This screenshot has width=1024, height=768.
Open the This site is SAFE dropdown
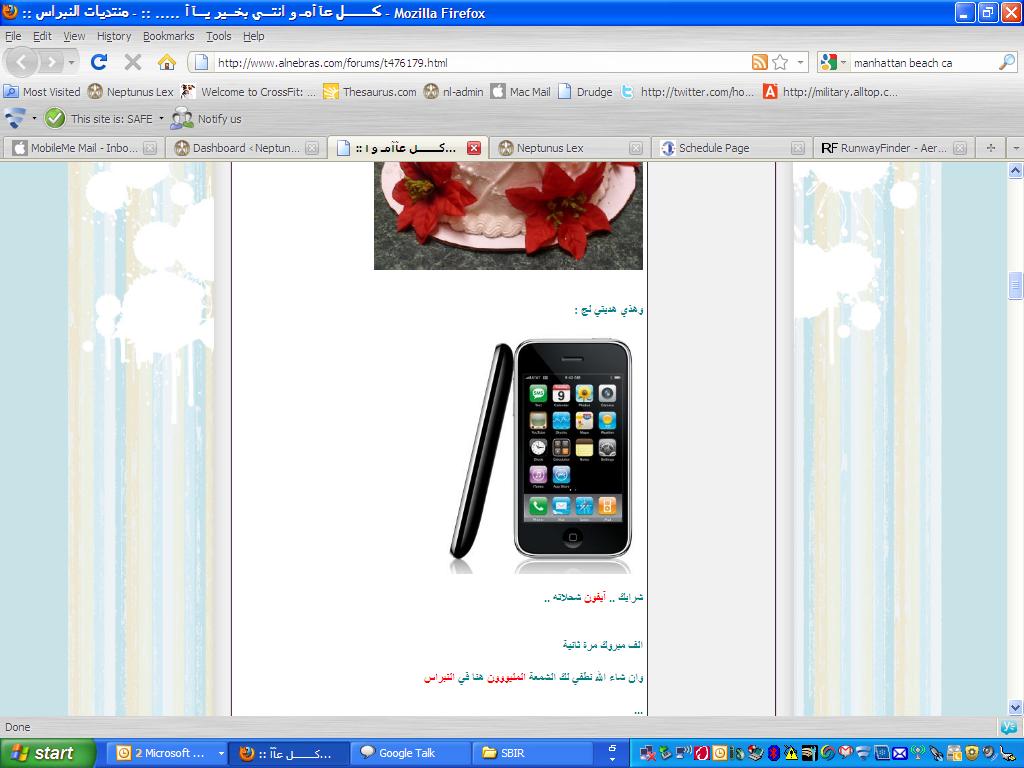[161, 118]
